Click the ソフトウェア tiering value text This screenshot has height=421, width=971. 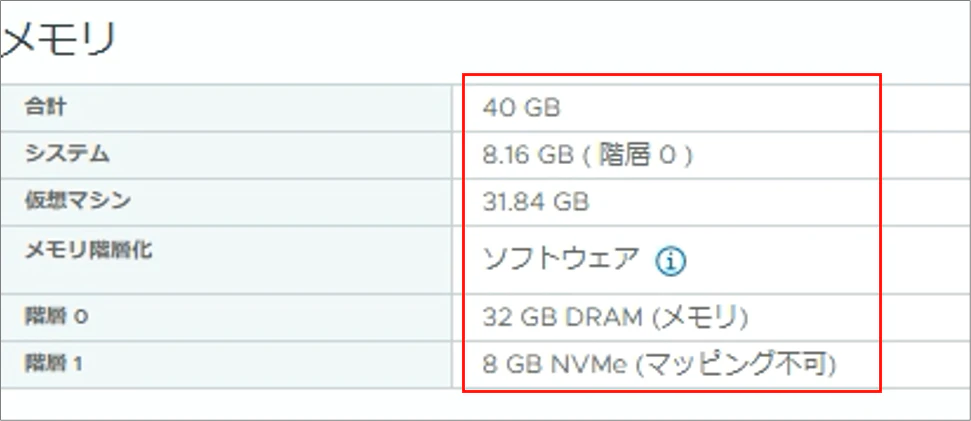point(560,260)
